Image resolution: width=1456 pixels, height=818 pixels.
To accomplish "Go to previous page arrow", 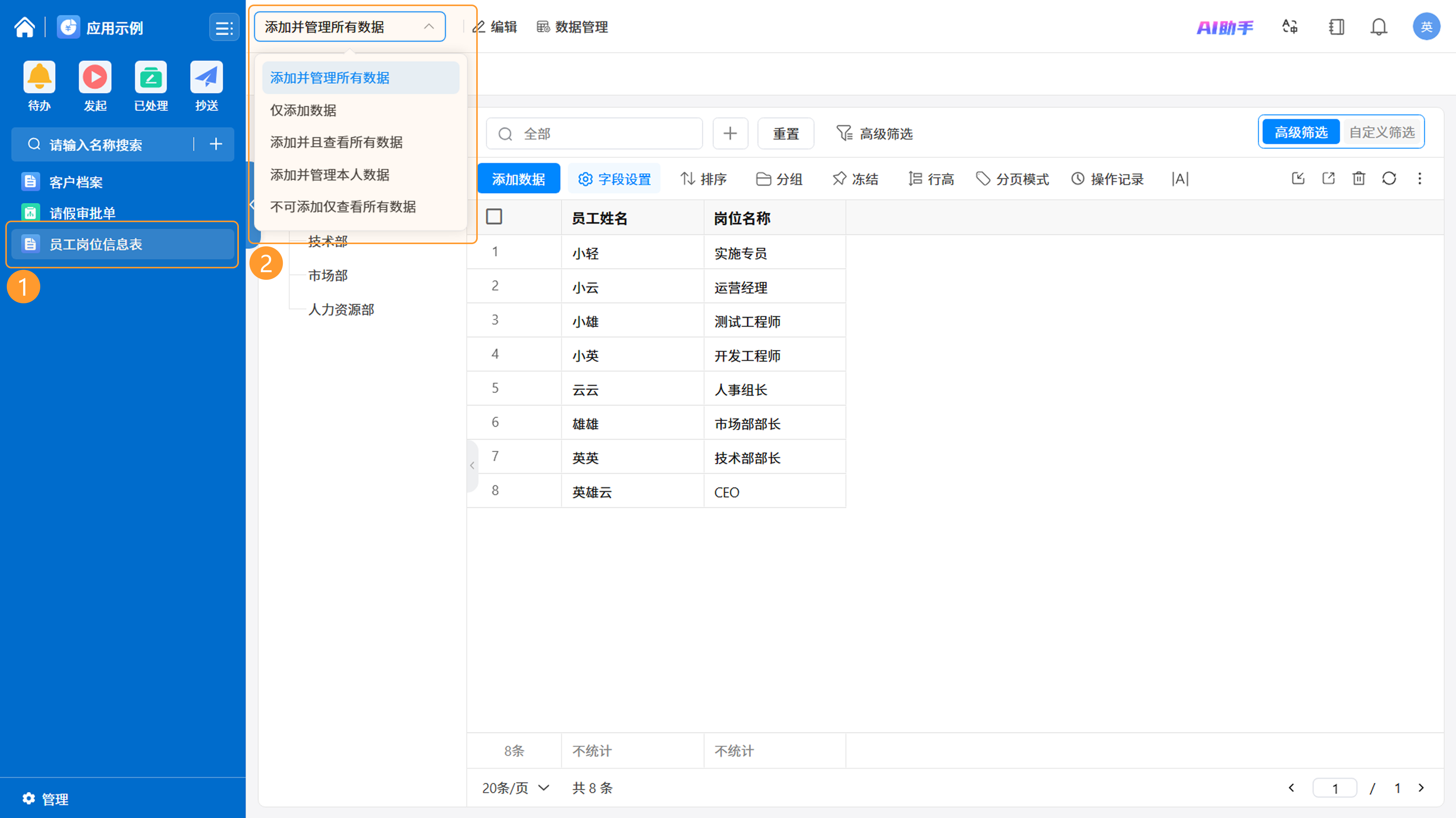I will [1291, 788].
